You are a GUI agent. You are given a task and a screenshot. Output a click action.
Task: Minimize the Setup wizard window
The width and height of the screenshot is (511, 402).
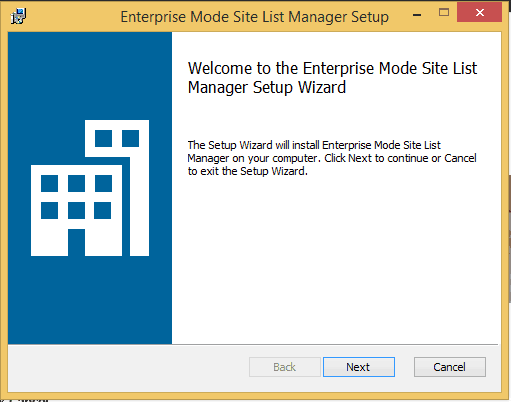point(417,15)
